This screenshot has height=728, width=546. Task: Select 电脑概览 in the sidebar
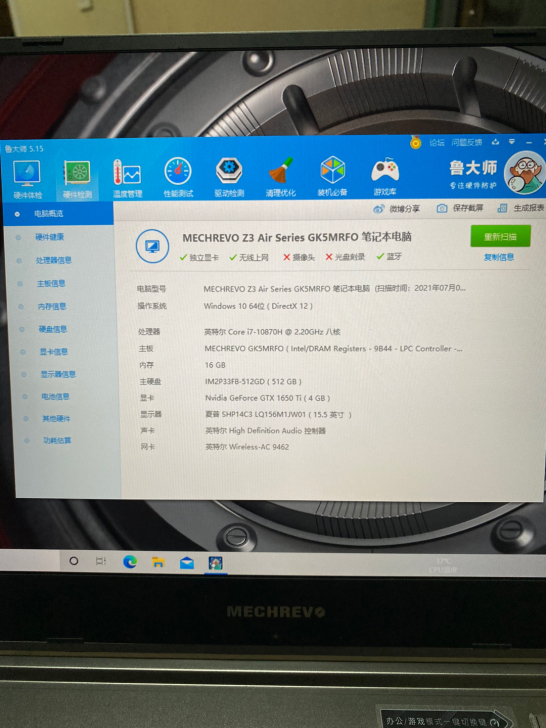click(x=59, y=214)
